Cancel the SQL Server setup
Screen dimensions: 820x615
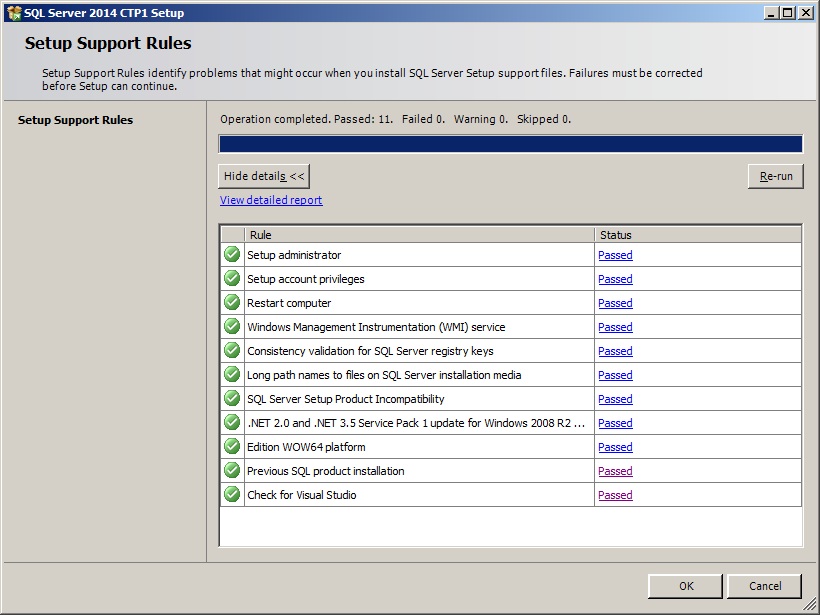[765, 586]
